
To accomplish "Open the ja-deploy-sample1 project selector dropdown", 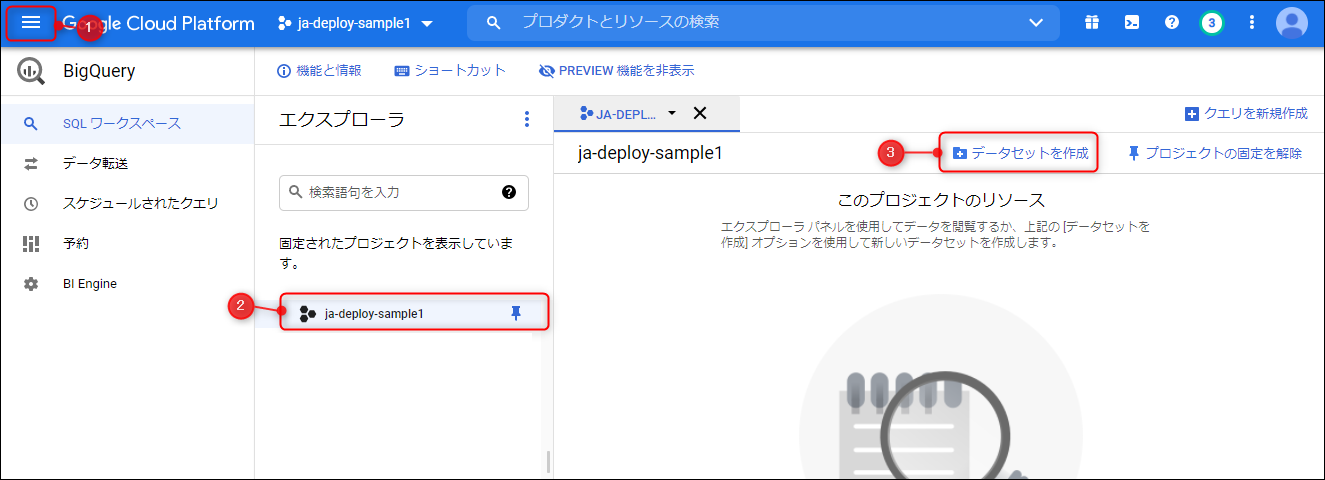I will click(356, 23).
